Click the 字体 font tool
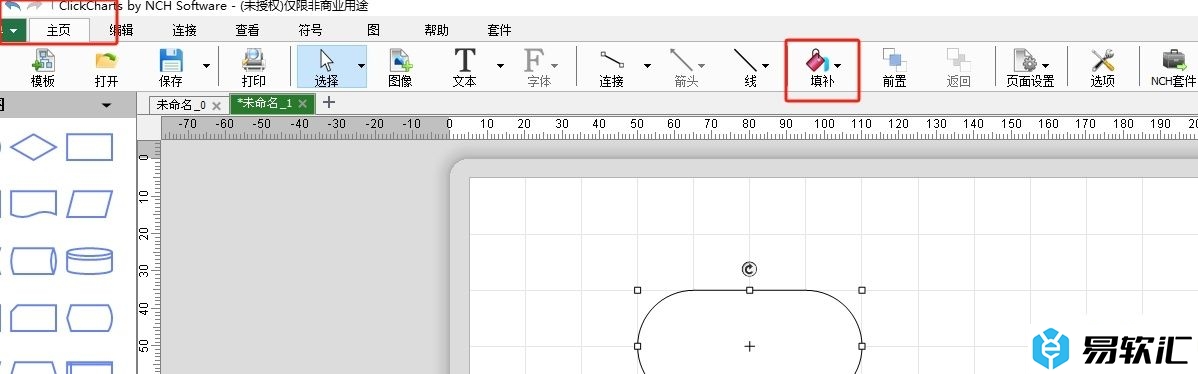The height and width of the screenshot is (374, 1198). [x=539, y=67]
